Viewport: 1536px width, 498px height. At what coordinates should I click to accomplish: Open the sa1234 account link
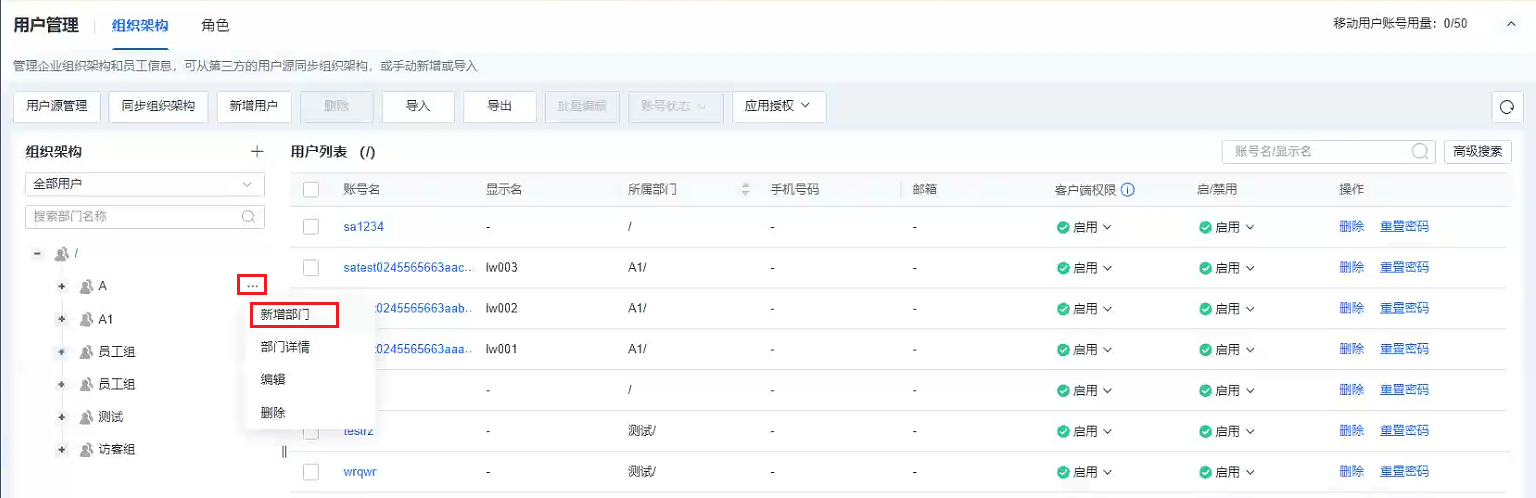tap(363, 227)
